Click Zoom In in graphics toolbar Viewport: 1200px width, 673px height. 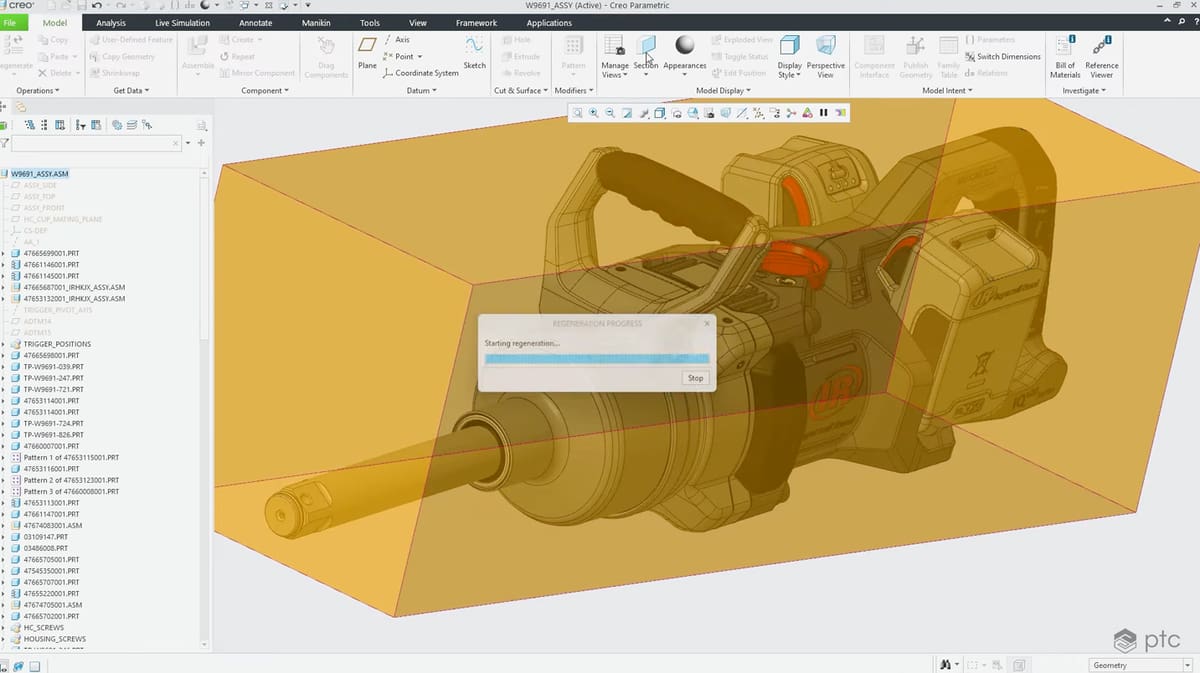[x=593, y=113]
